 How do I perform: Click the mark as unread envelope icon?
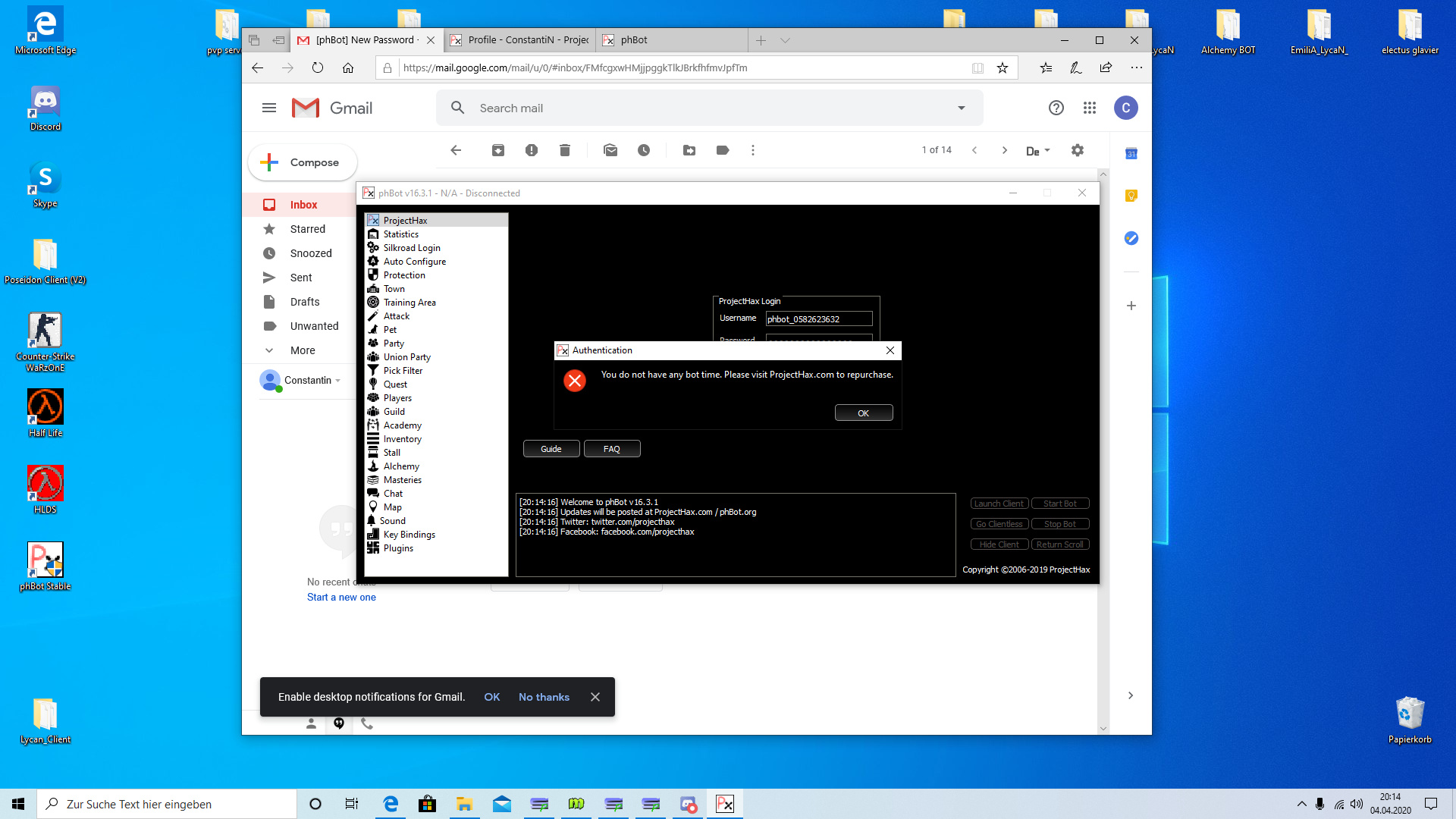tap(610, 150)
